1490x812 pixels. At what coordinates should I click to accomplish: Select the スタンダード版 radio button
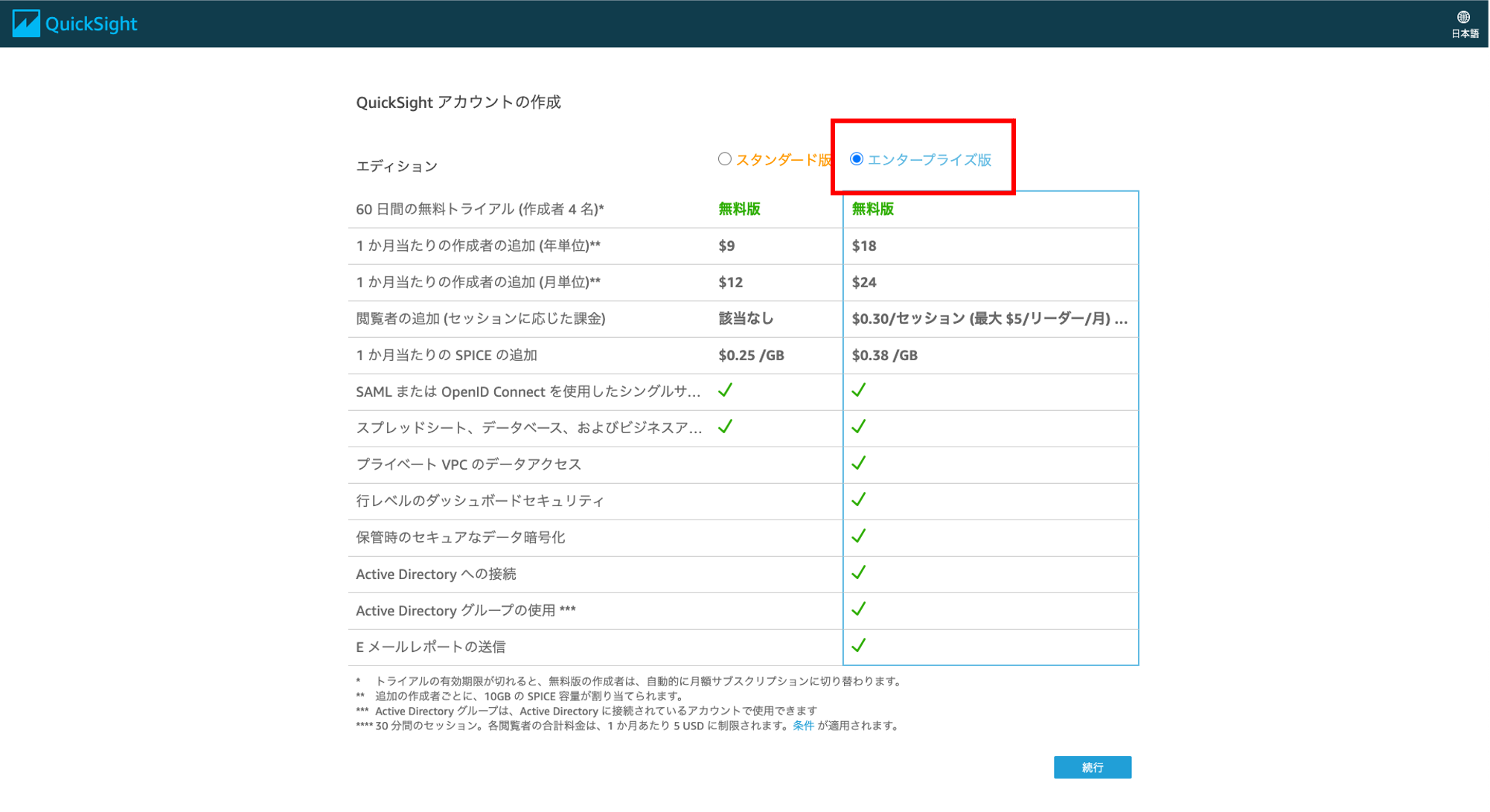(725, 159)
